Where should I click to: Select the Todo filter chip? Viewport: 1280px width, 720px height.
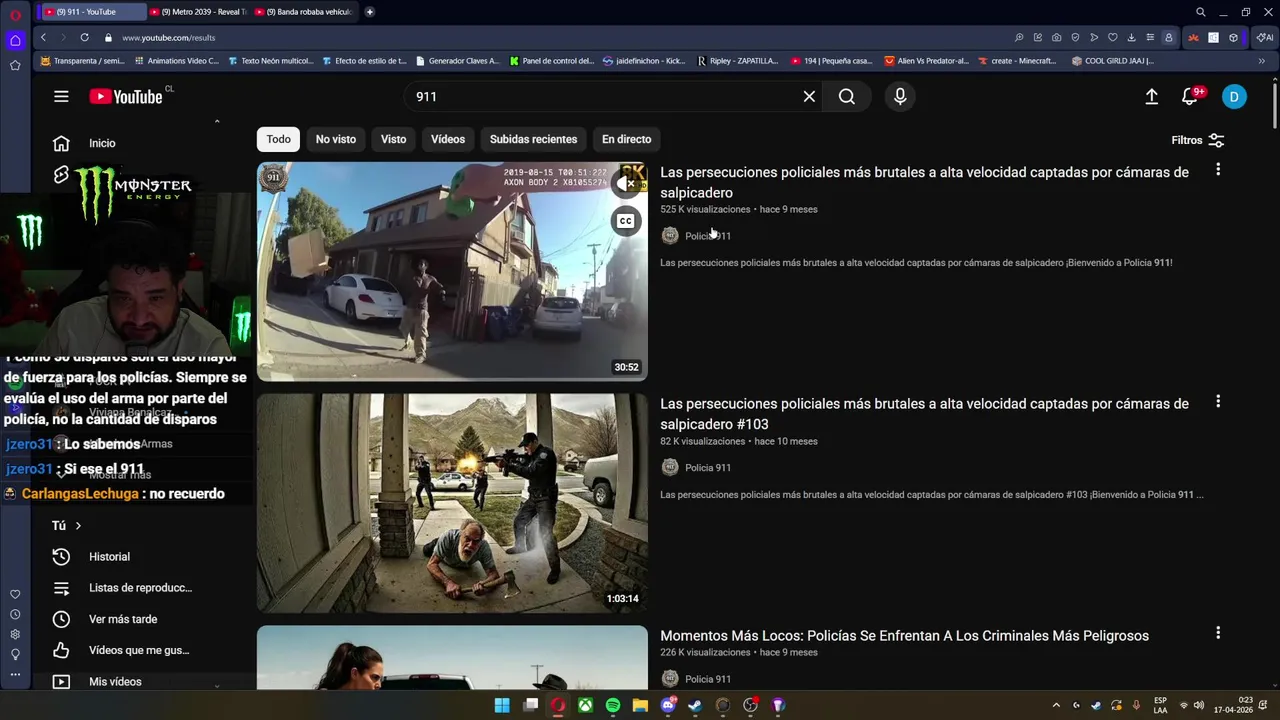click(278, 139)
